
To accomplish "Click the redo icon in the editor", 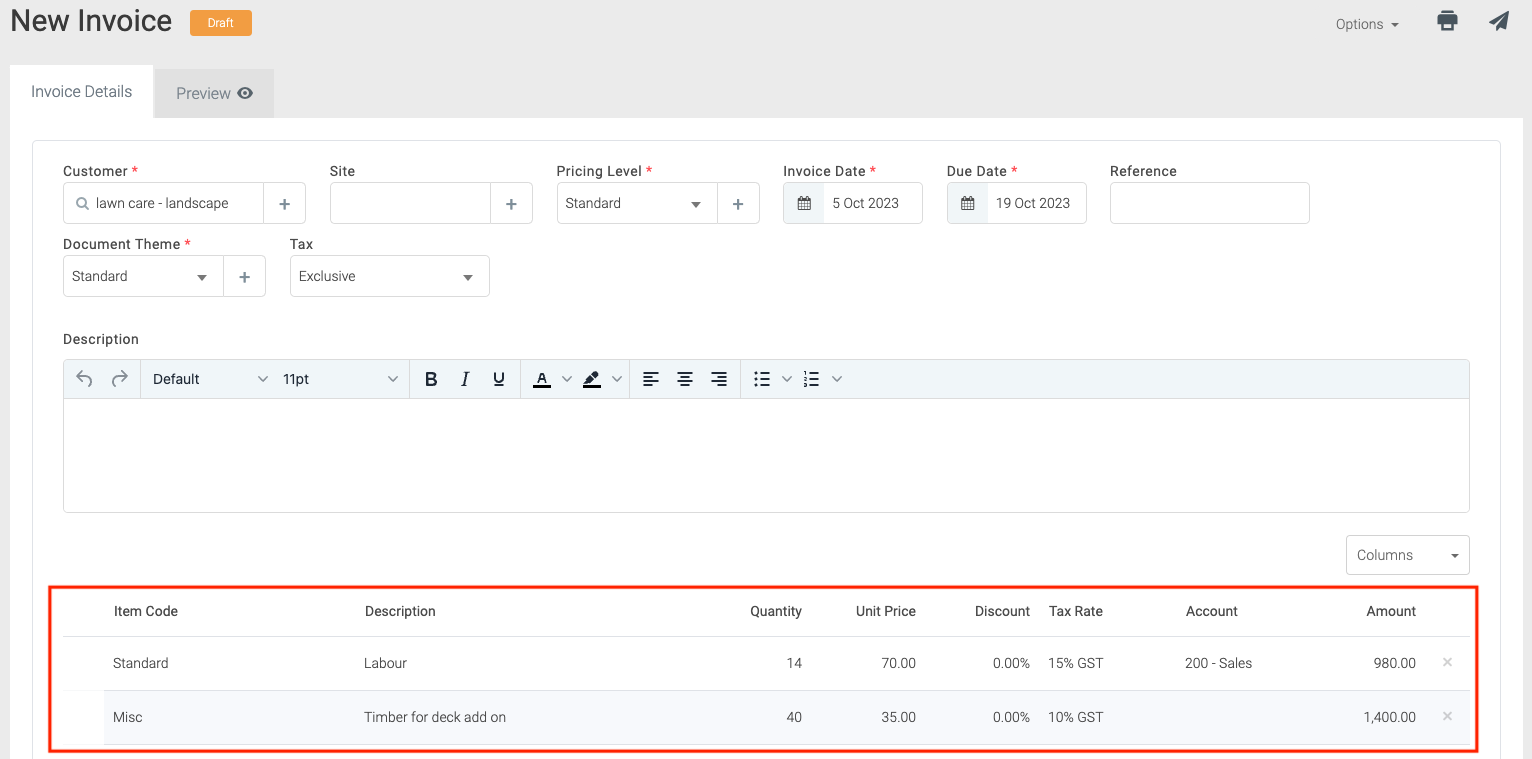I will tap(118, 378).
